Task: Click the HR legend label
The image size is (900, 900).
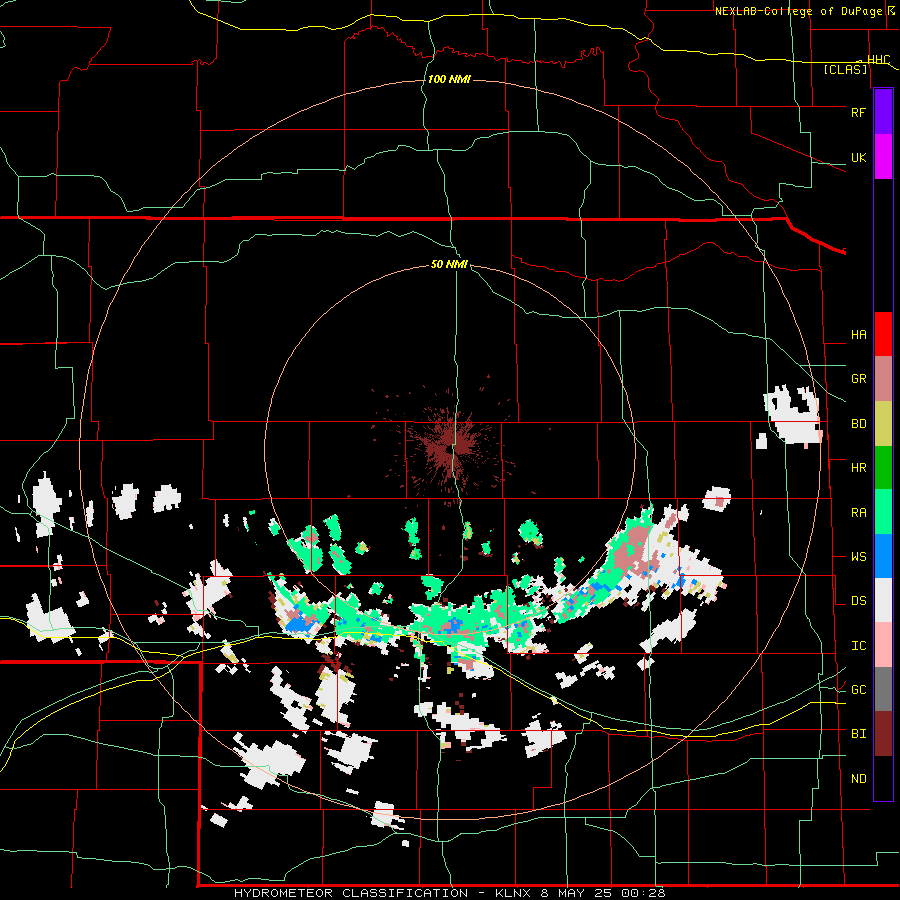Action: point(858,468)
